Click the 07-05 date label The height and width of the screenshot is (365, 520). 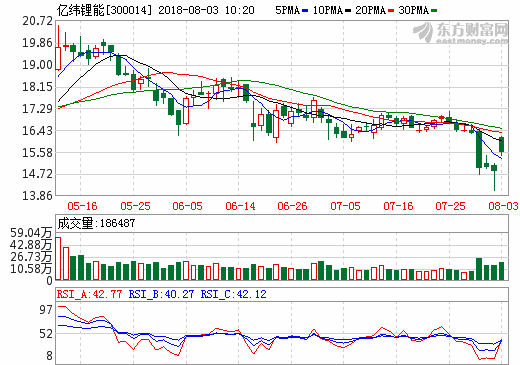345,206
